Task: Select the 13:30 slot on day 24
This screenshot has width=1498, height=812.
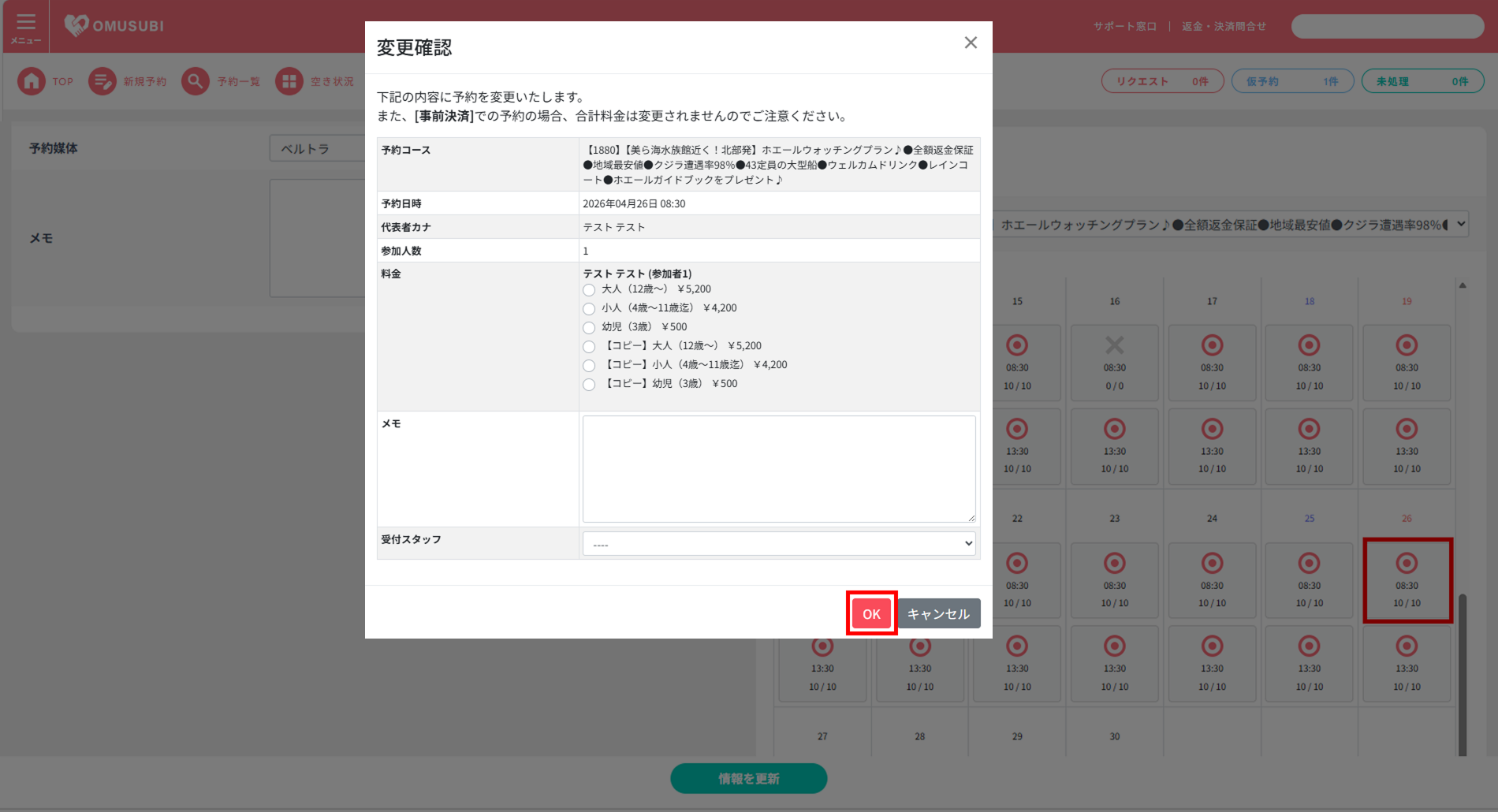Action: click(x=1212, y=664)
